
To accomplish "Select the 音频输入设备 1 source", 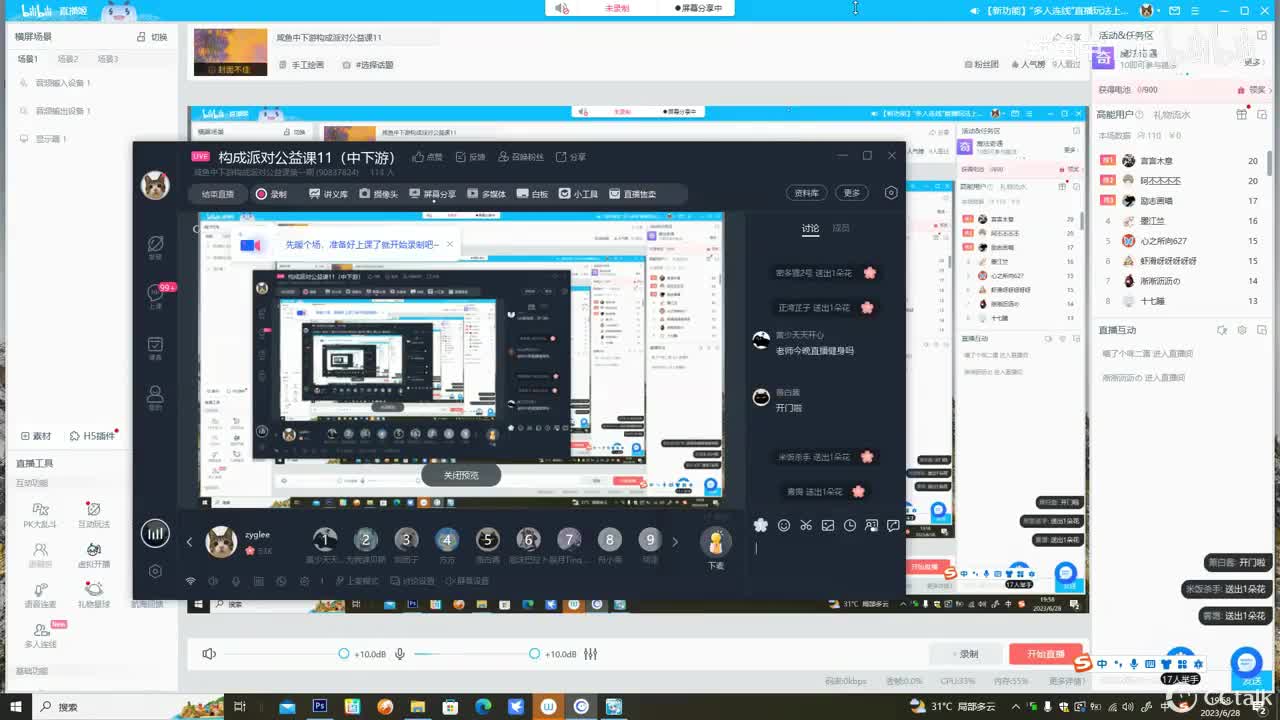I will (x=56, y=83).
